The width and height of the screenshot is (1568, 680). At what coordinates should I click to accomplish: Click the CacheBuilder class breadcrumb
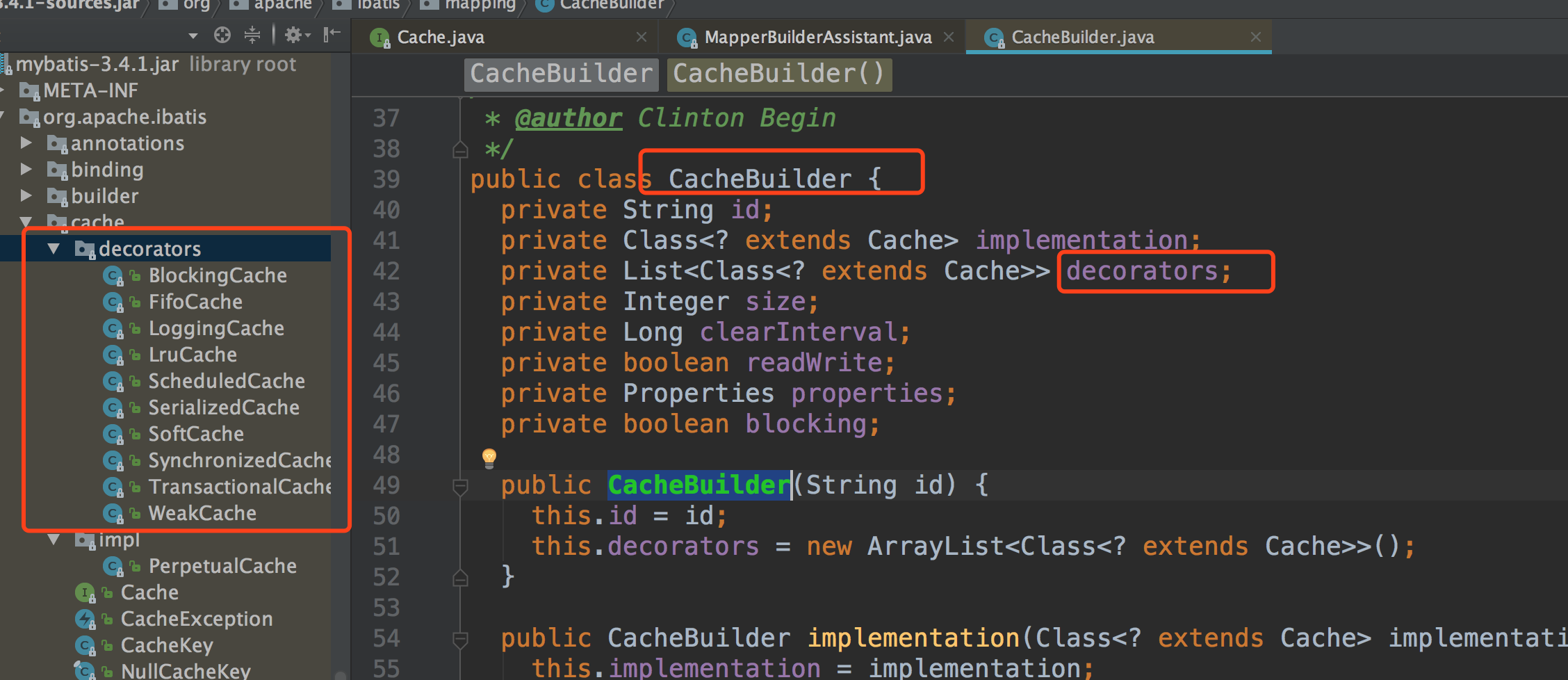(562, 74)
